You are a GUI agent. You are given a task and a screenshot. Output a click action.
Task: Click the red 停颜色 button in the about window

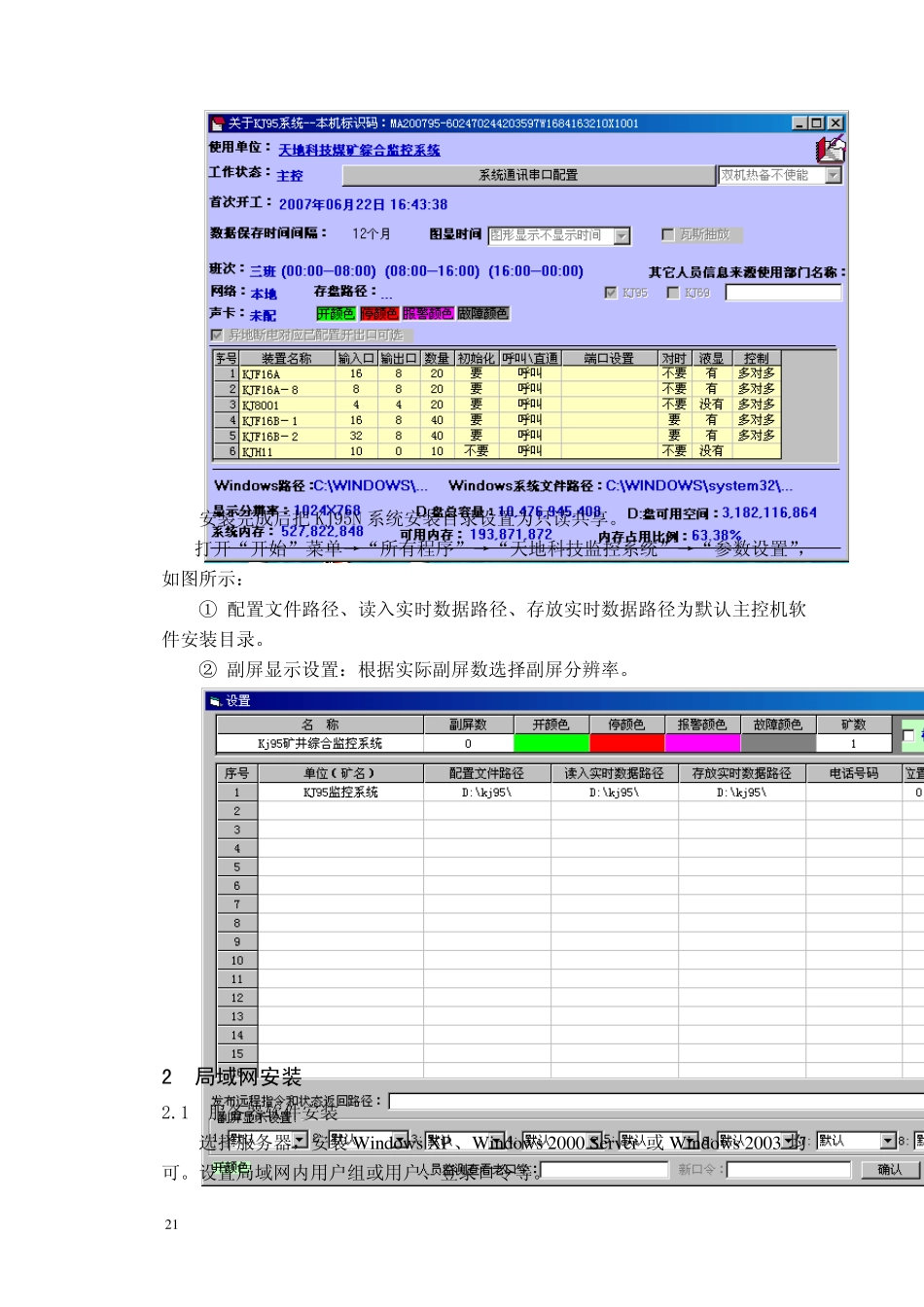(x=378, y=313)
